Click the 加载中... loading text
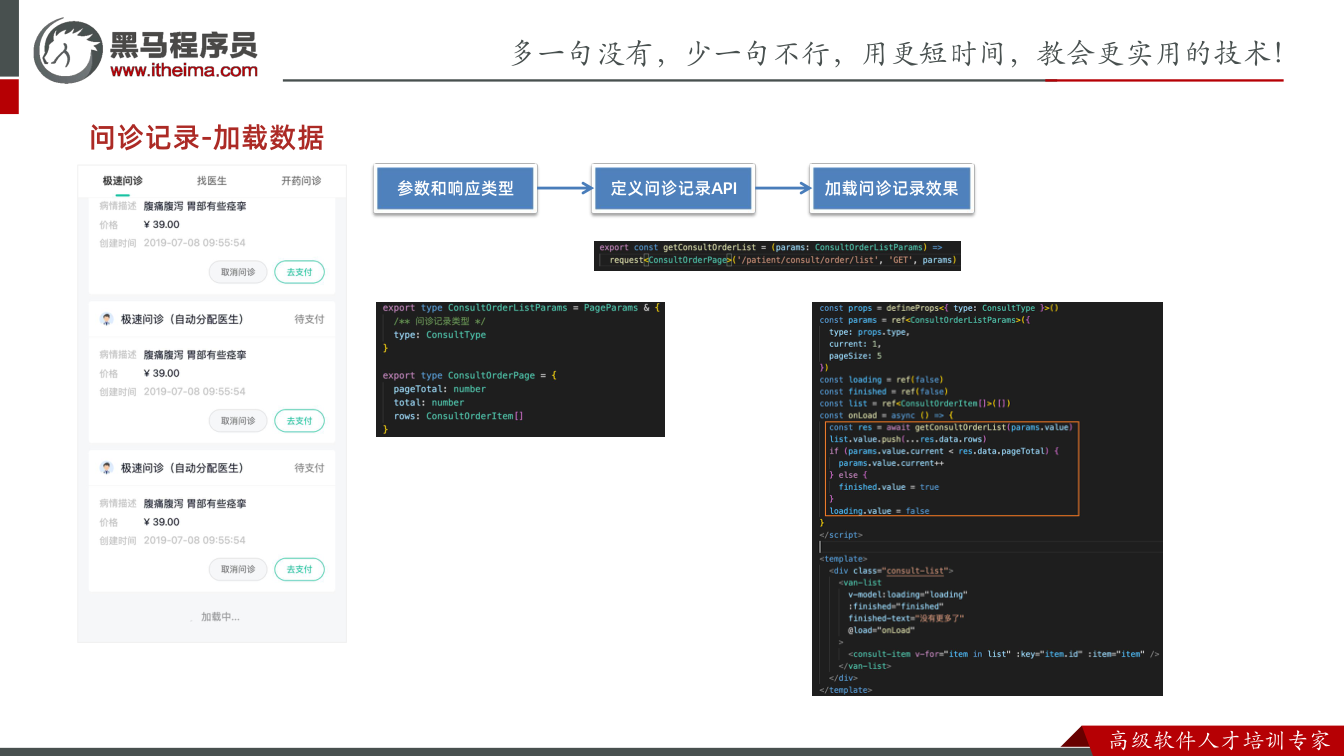The image size is (1344, 756). pos(220,617)
